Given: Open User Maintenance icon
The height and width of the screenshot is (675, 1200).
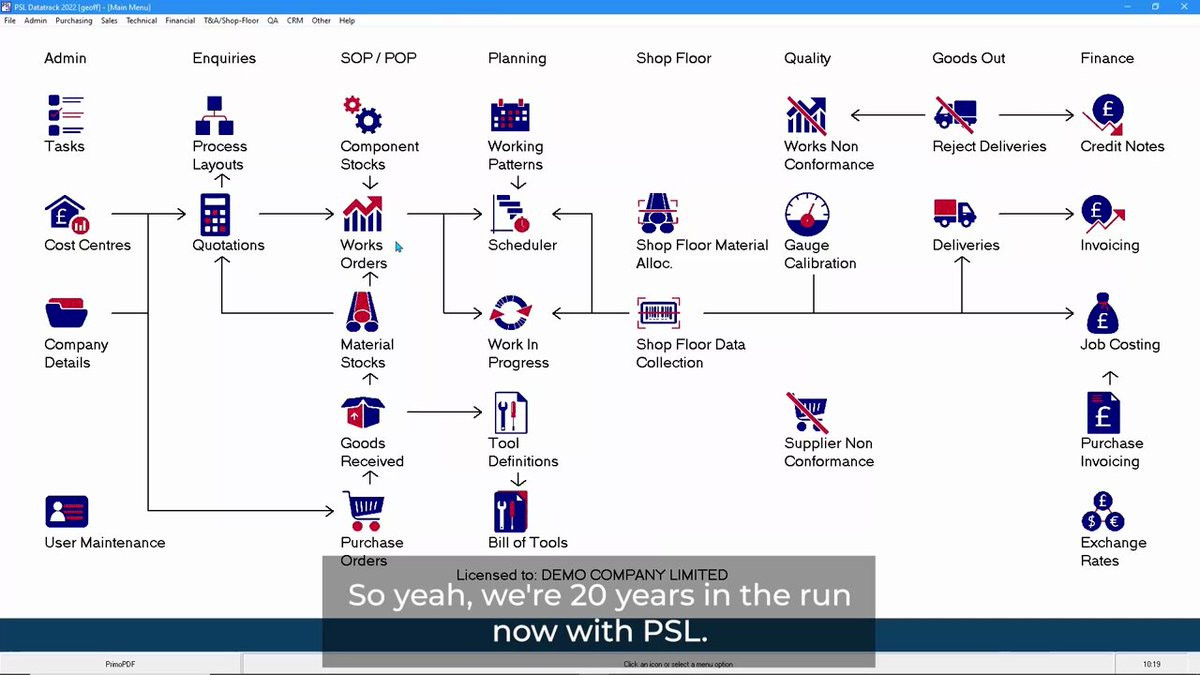Looking at the screenshot, I should (67, 512).
